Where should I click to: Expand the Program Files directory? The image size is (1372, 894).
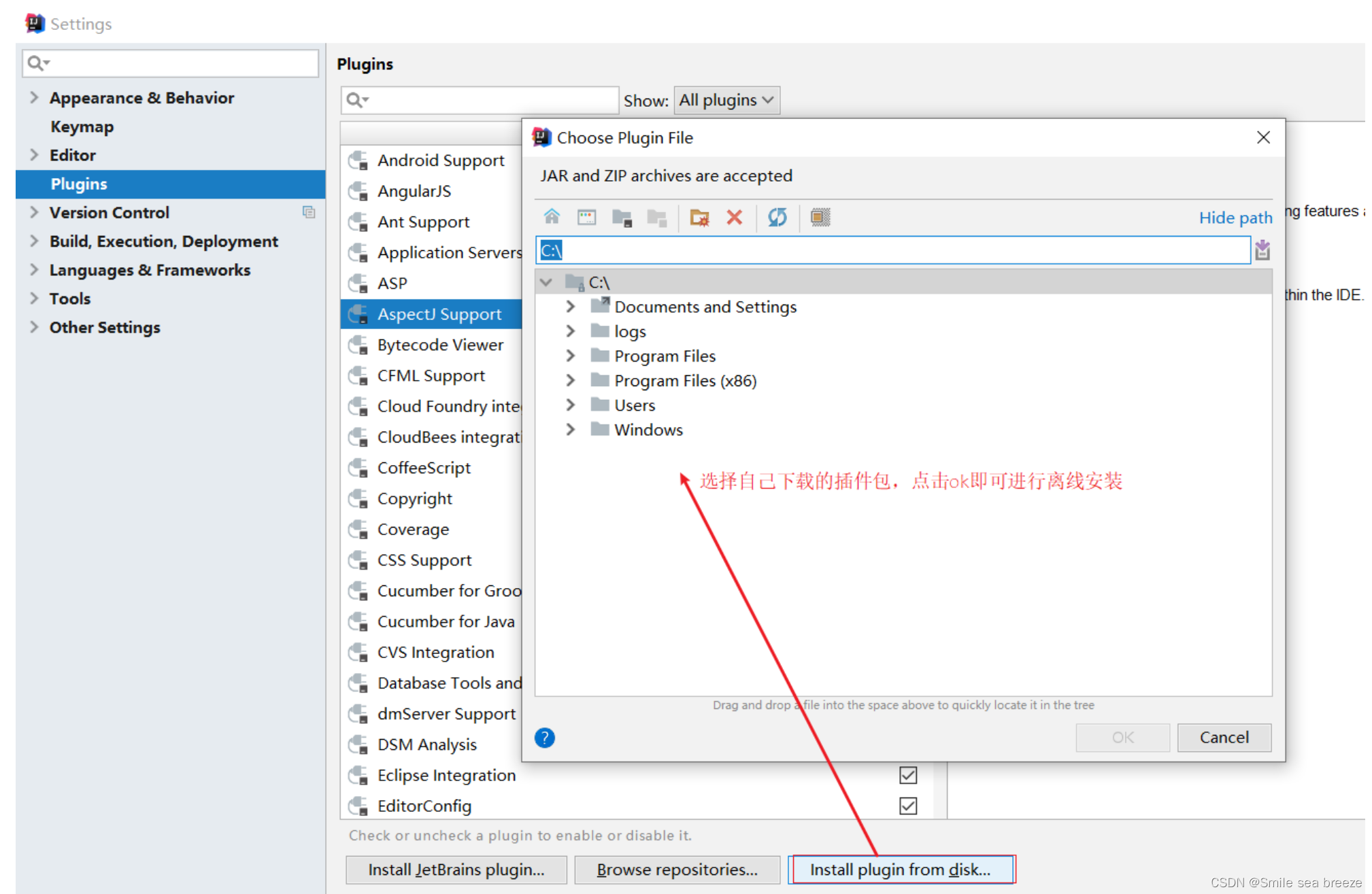pyautogui.click(x=568, y=356)
